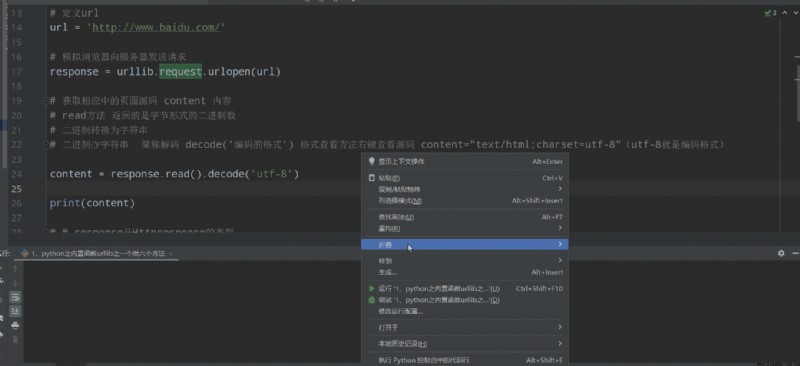The height and width of the screenshot is (366, 800).
Task: Click line number 17 in gutter
Action: tap(16, 71)
